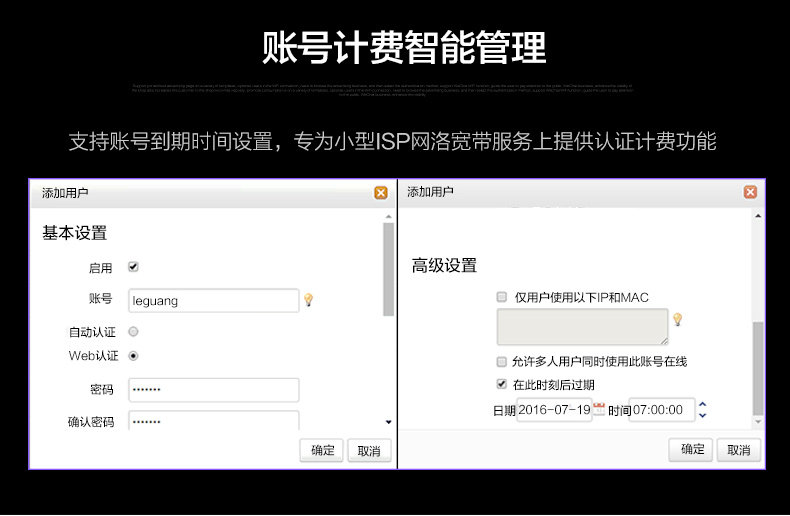Select the 自动认证 radio button
790x516 pixels.
(133, 332)
